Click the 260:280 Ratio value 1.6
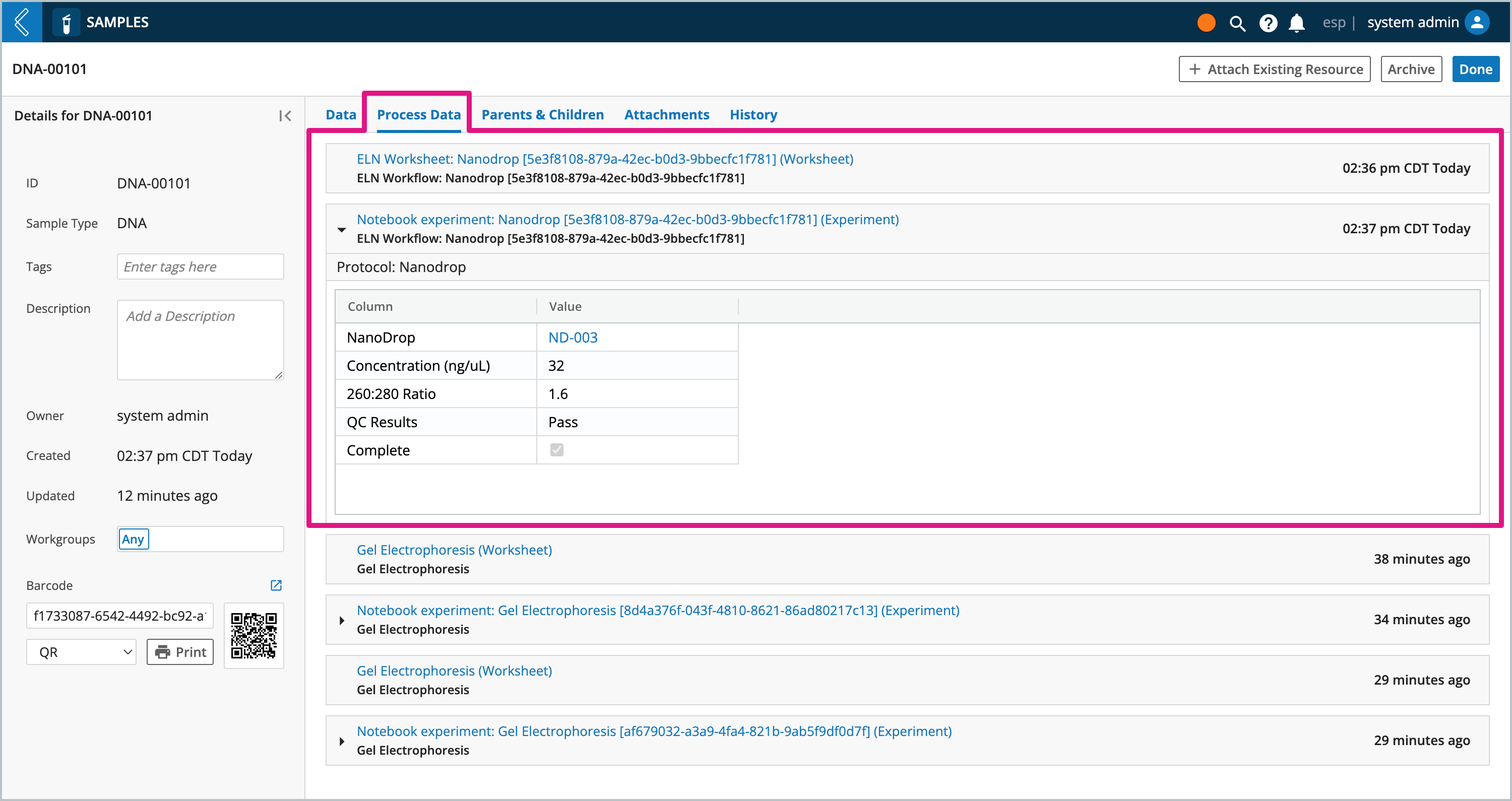This screenshot has height=801, width=1512. tap(557, 394)
